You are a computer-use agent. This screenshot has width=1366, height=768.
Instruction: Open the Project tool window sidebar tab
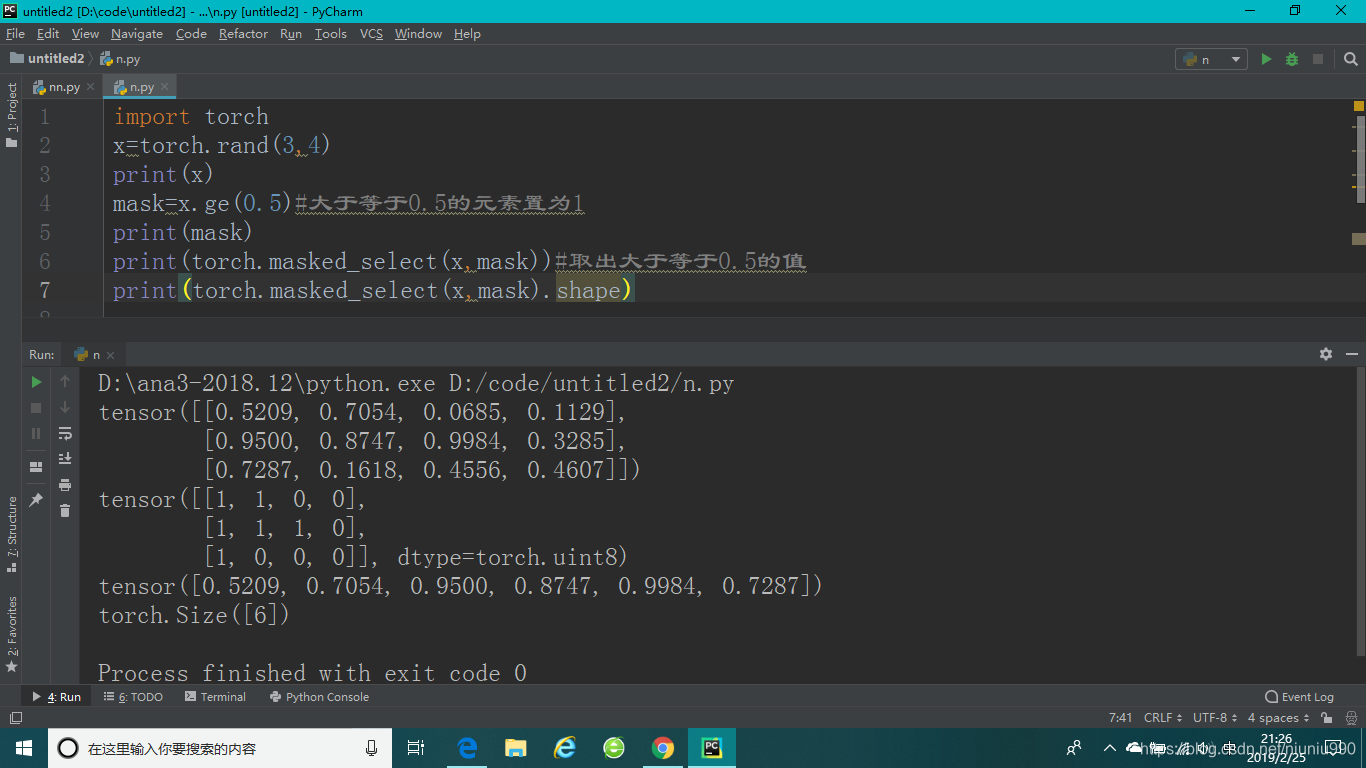12,114
